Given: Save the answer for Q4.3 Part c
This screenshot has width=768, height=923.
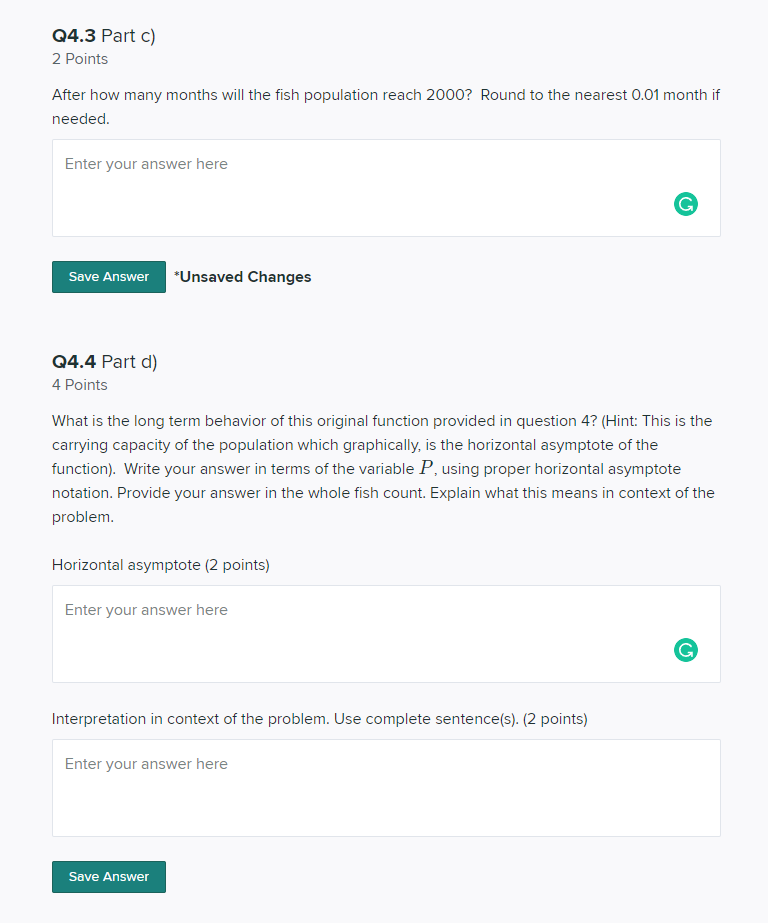Looking at the screenshot, I should tap(109, 277).
